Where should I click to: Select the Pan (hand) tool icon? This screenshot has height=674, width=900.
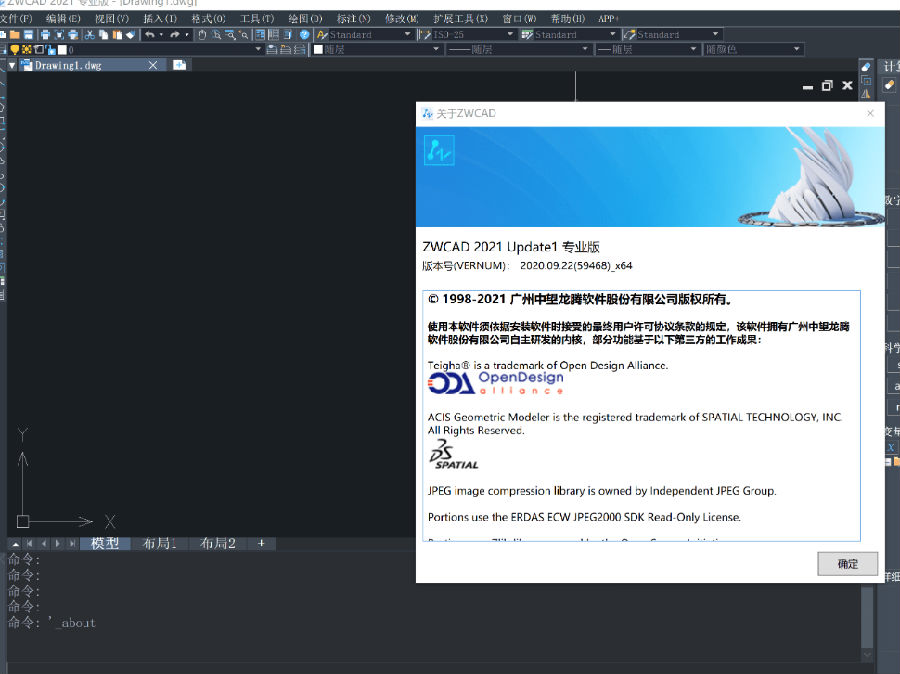202,33
